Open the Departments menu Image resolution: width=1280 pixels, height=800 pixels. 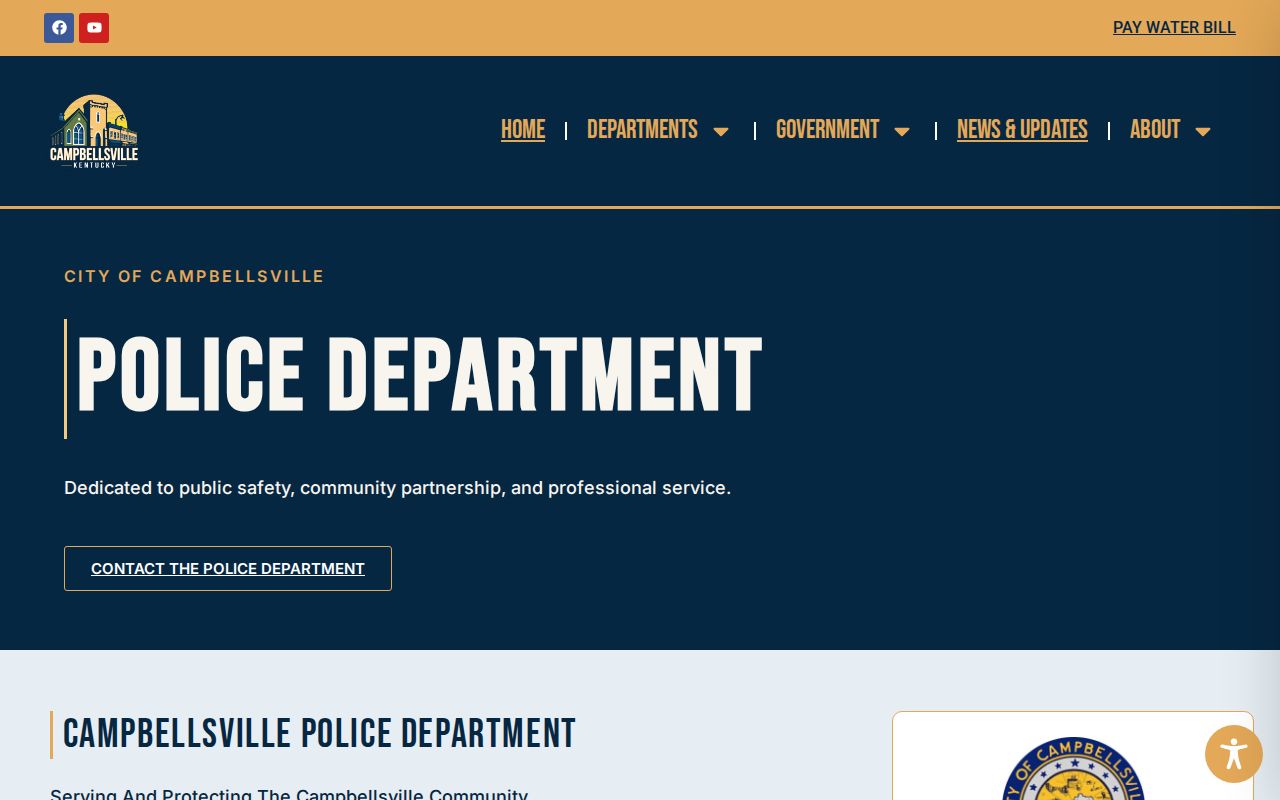coord(642,130)
